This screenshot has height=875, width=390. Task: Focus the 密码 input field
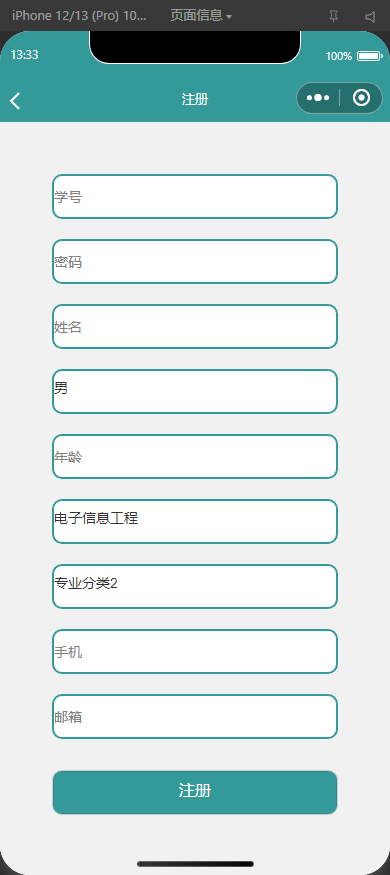coord(195,261)
